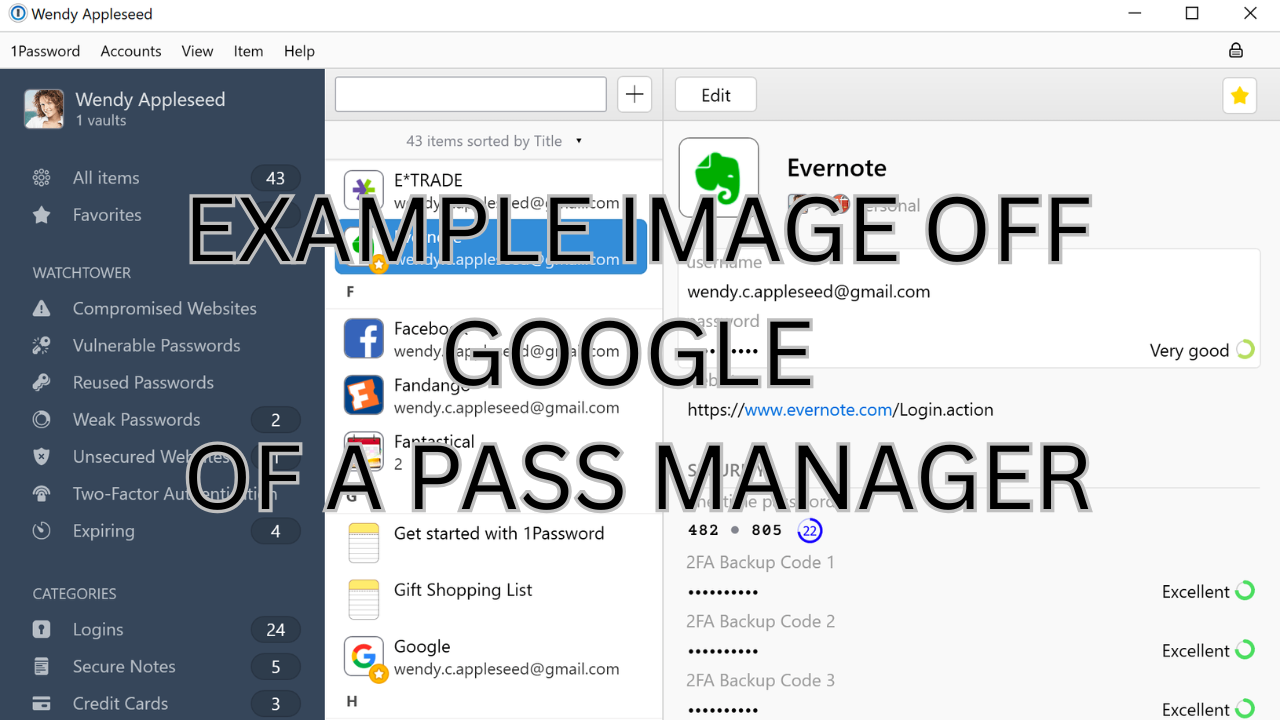Viewport: 1280px width, 720px height.
Task: Click the one-time password countdown circle
Action: tap(810, 530)
